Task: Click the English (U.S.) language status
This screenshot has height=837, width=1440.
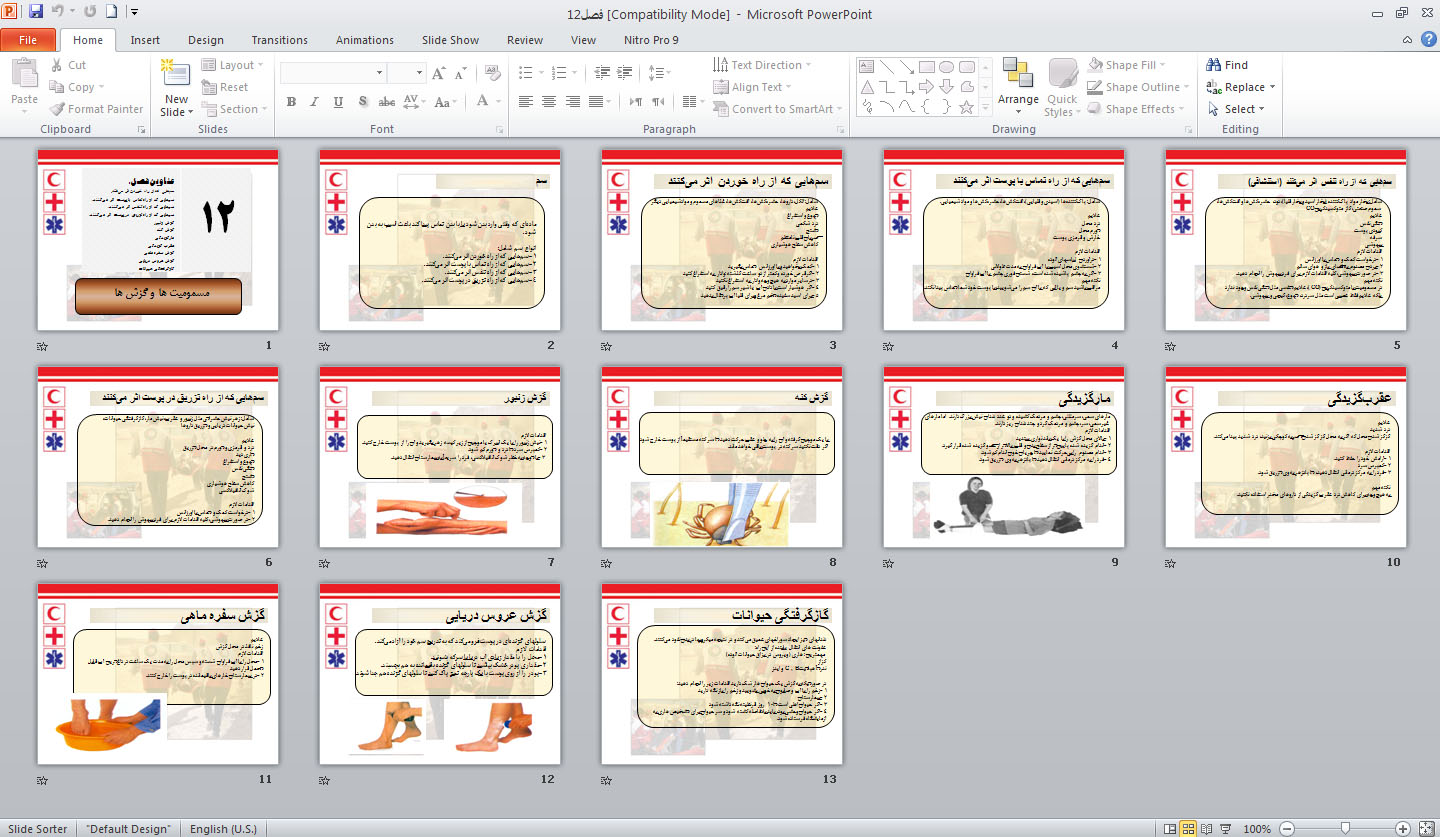Action: (223, 829)
